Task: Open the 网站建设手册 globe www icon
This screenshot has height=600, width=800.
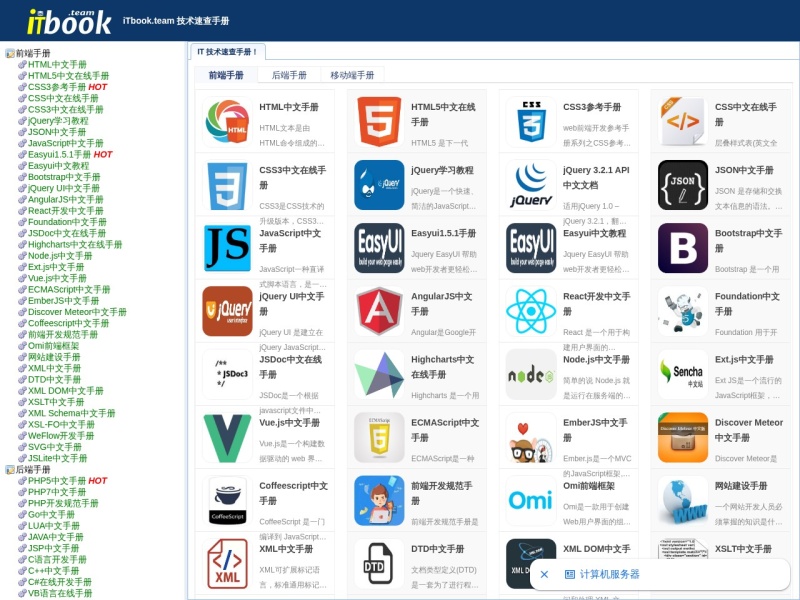Action: (x=683, y=501)
